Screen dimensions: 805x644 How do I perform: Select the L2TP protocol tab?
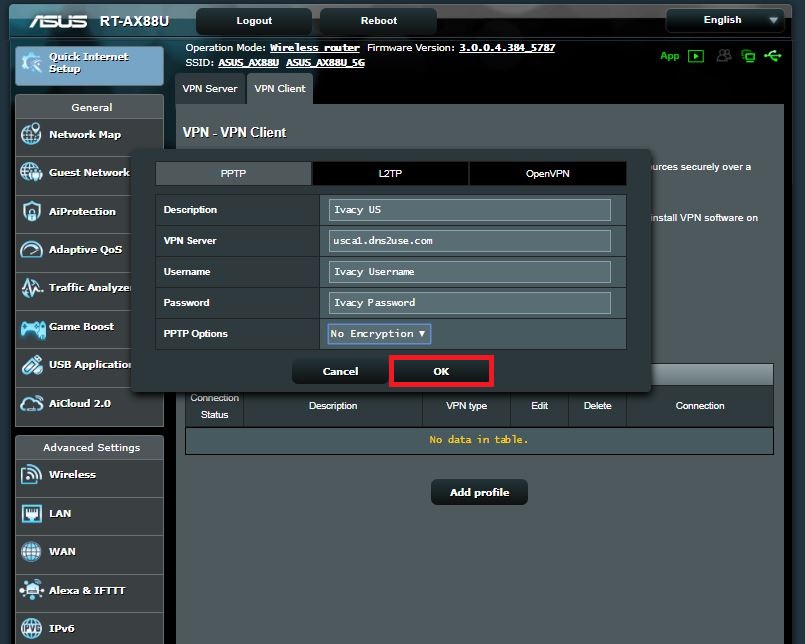(x=389, y=172)
